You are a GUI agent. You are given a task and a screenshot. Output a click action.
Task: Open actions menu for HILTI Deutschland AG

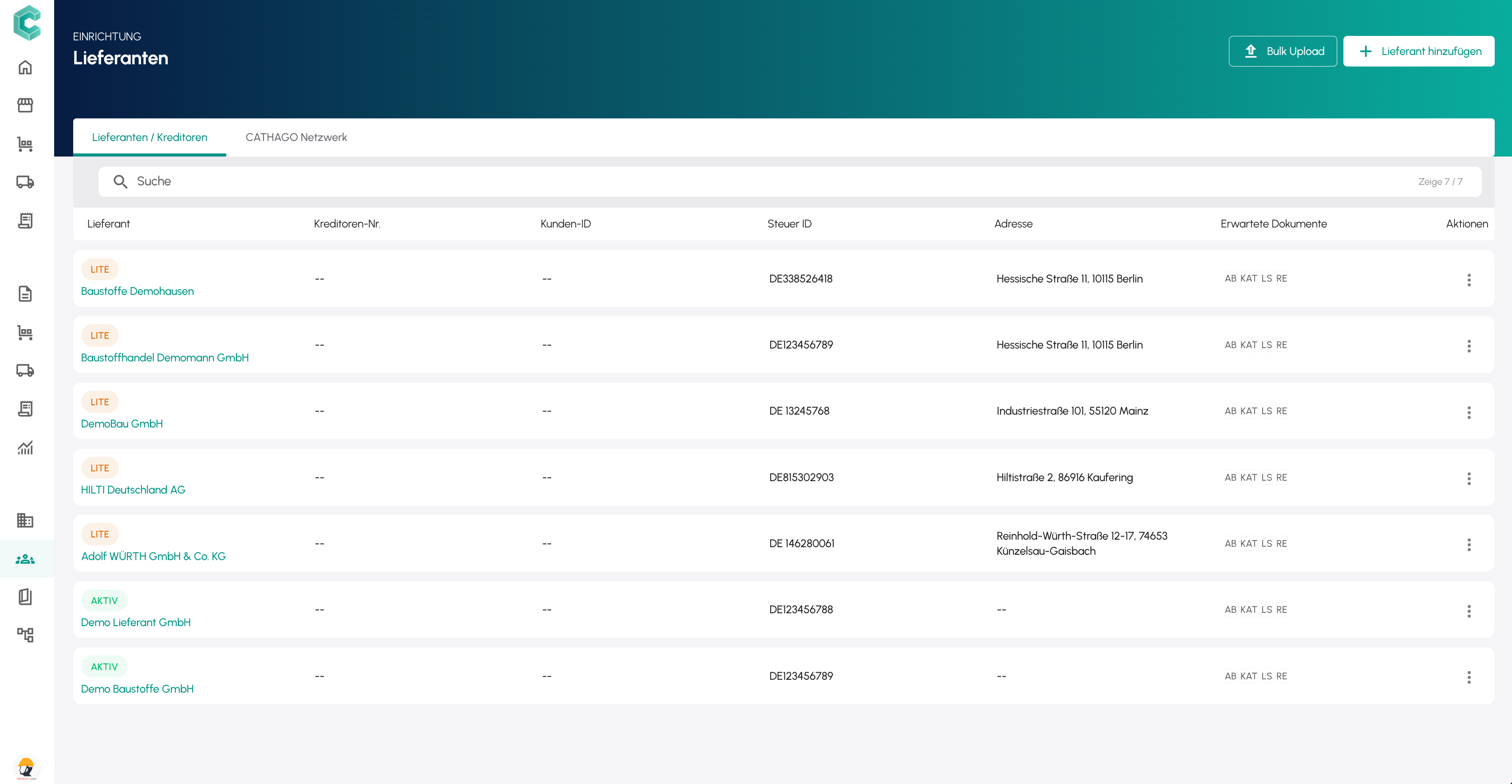pos(1469,478)
